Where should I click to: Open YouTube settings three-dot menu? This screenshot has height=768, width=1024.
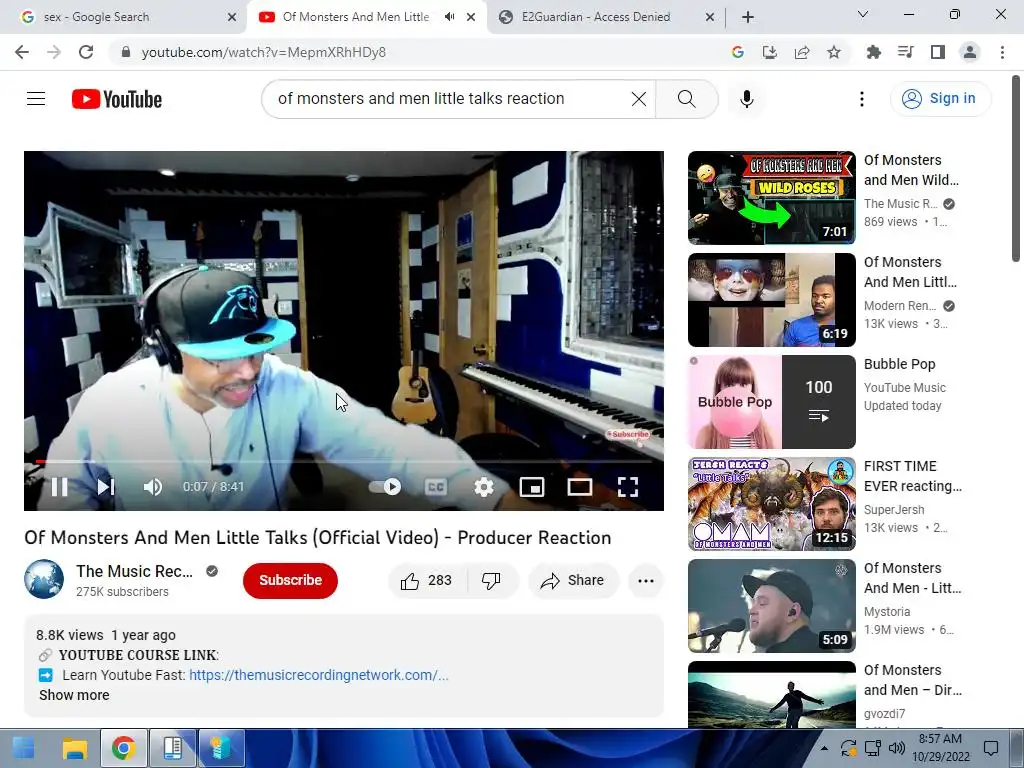click(861, 99)
